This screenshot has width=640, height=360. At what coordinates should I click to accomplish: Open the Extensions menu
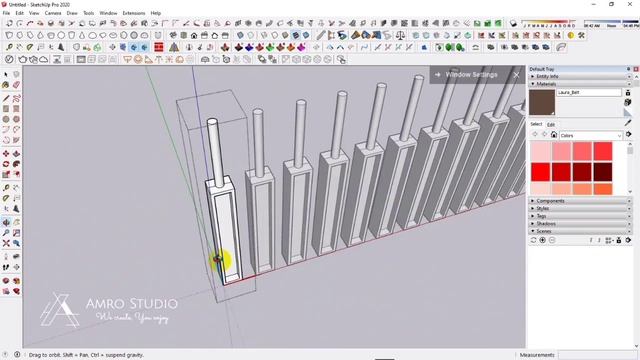tap(134, 13)
